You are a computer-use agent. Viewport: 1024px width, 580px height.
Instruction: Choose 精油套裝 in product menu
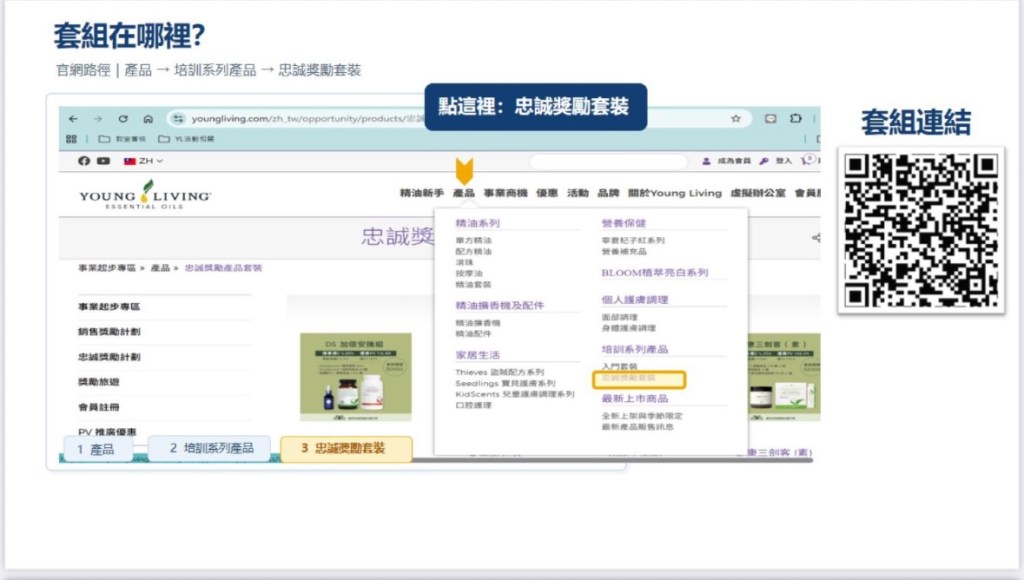click(473, 284)
